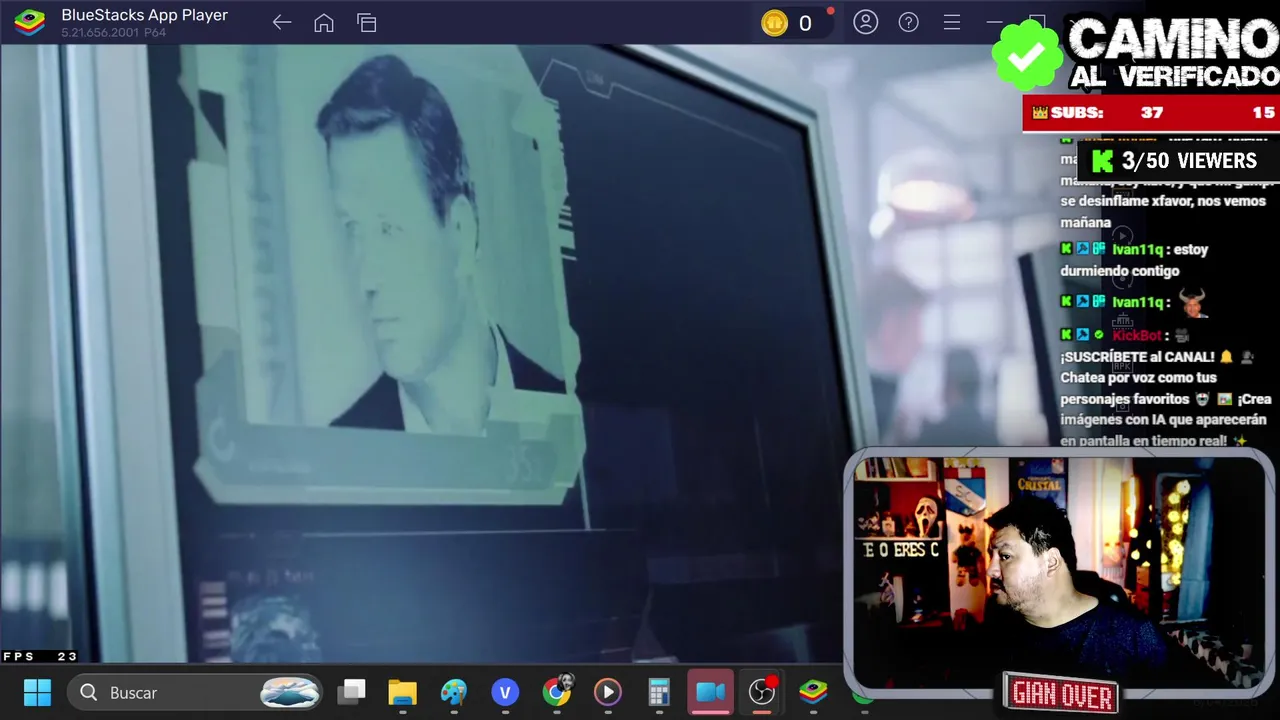Launch the Paint palette app
The height and width of the screenshot is (720, 1280).
click(454, 692)
